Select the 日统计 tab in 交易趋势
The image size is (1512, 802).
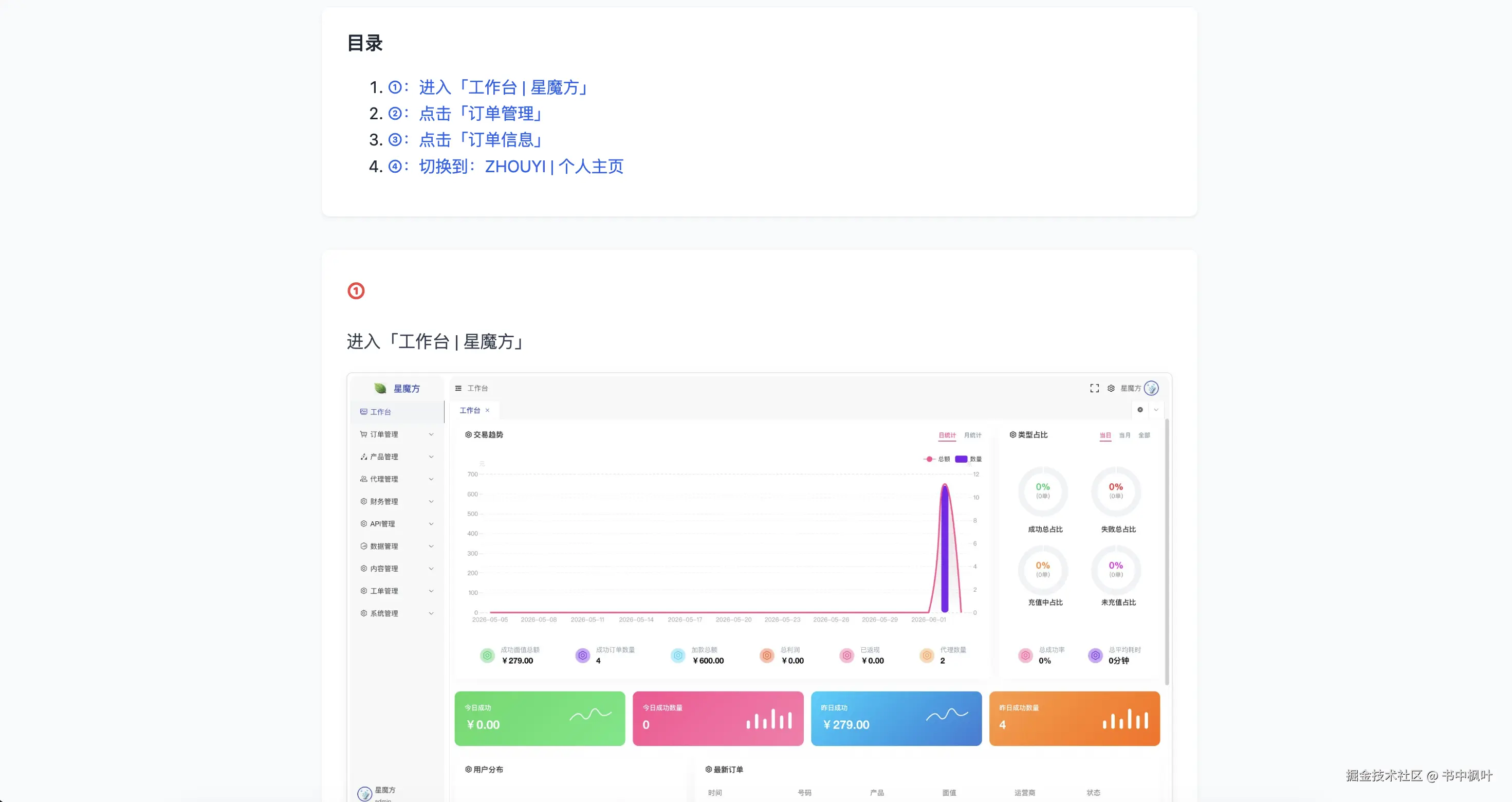(947, 435)
